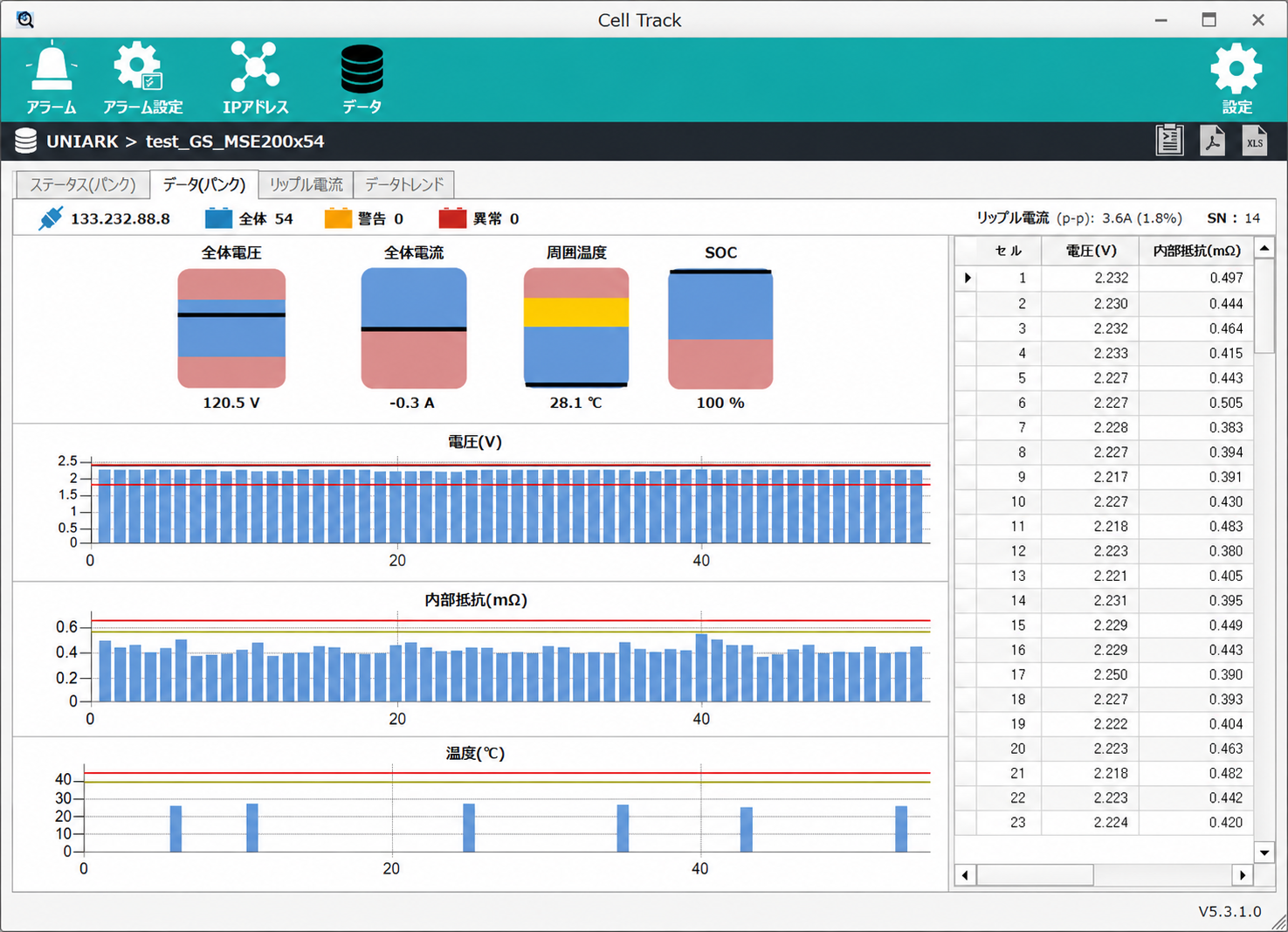Sort table by 電圧(V) column header
The height and width of the screenshot is (932, 1288).
1091,251
